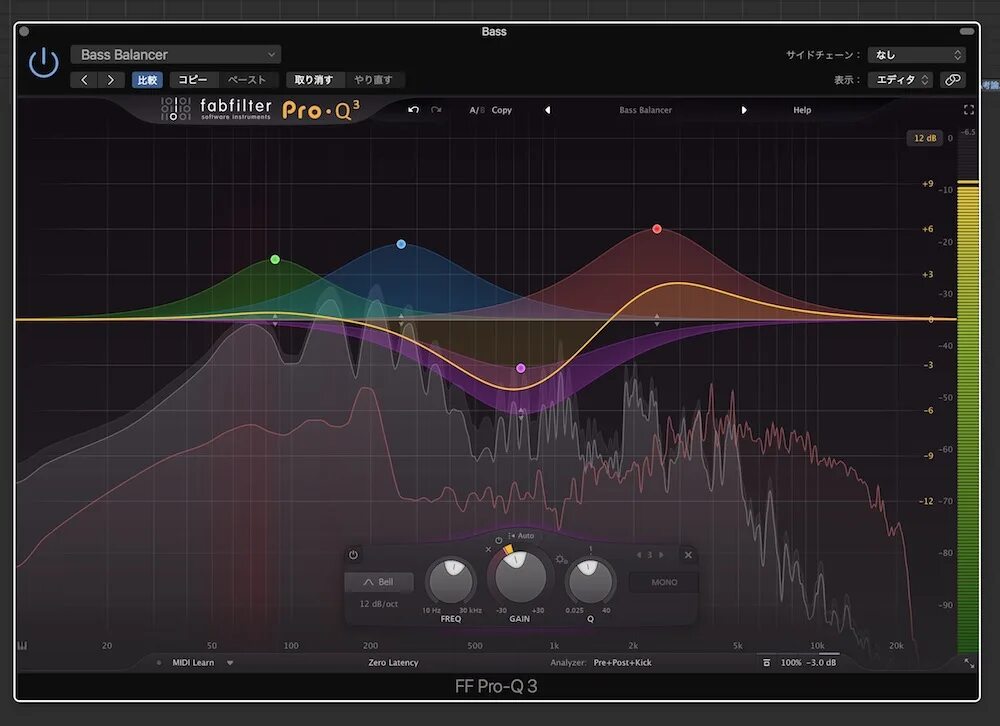Select next band with right arrow by 3
Image resolution: width=1000 pixels, height=726 pixels.
661,555
